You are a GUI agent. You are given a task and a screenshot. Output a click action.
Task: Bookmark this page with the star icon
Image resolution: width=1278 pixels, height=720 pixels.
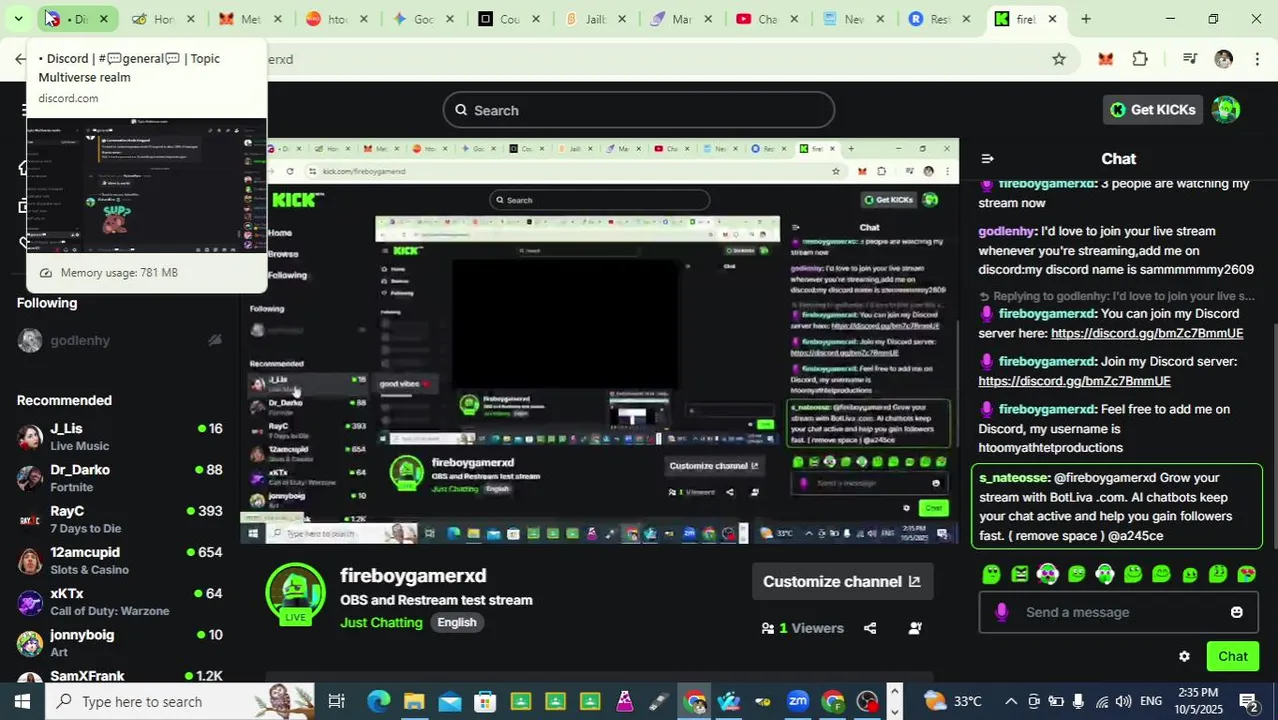[1058, 59]
